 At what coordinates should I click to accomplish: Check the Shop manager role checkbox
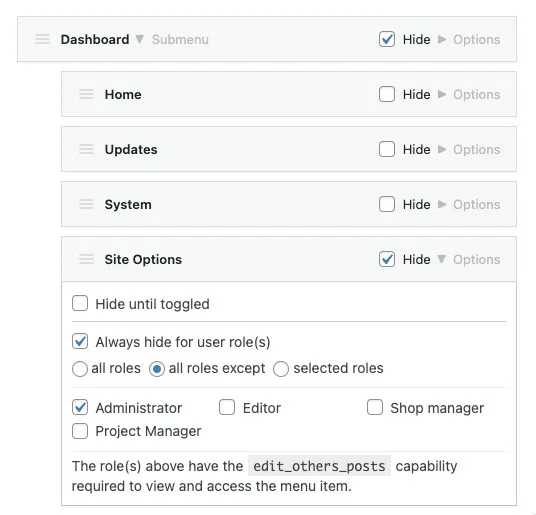[x=375, y=407]
